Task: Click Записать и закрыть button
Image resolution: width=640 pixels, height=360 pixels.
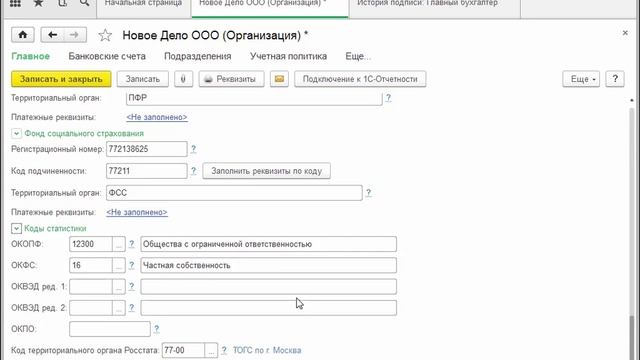Action: (x=61, y=79)
